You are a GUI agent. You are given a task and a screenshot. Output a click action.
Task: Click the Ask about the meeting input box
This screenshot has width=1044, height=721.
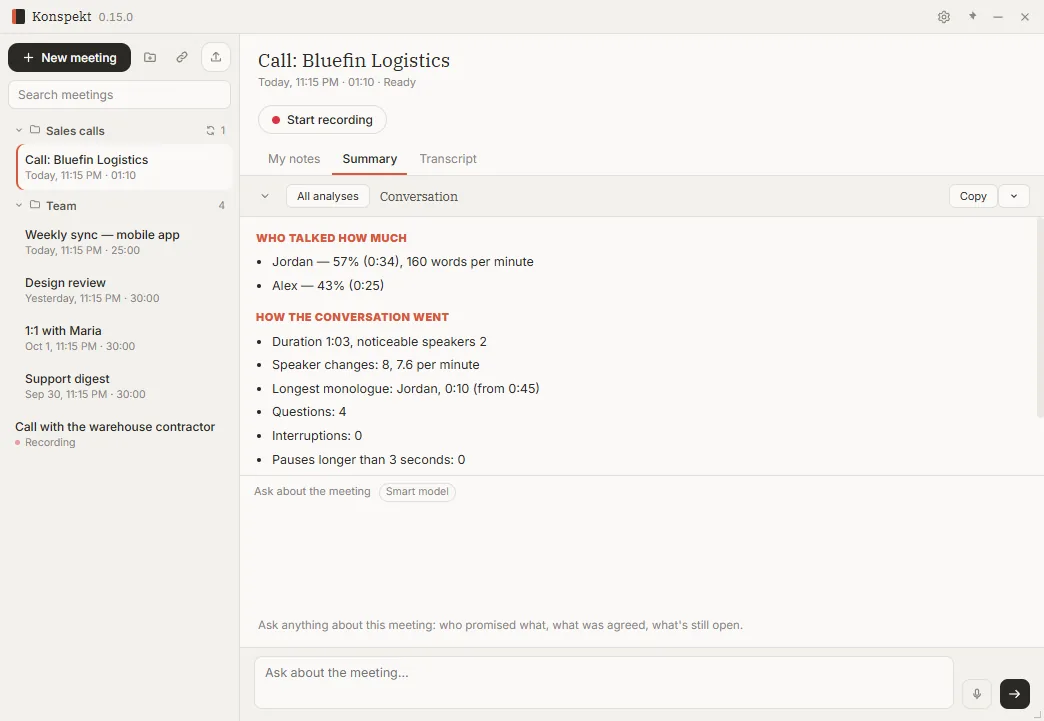[603, 682]
